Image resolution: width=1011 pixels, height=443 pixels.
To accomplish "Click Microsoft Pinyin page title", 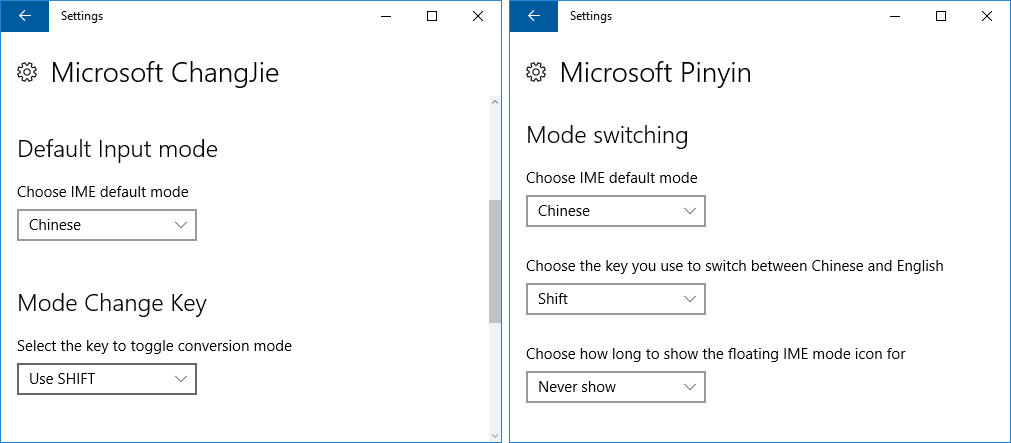I will pos(656,73).
